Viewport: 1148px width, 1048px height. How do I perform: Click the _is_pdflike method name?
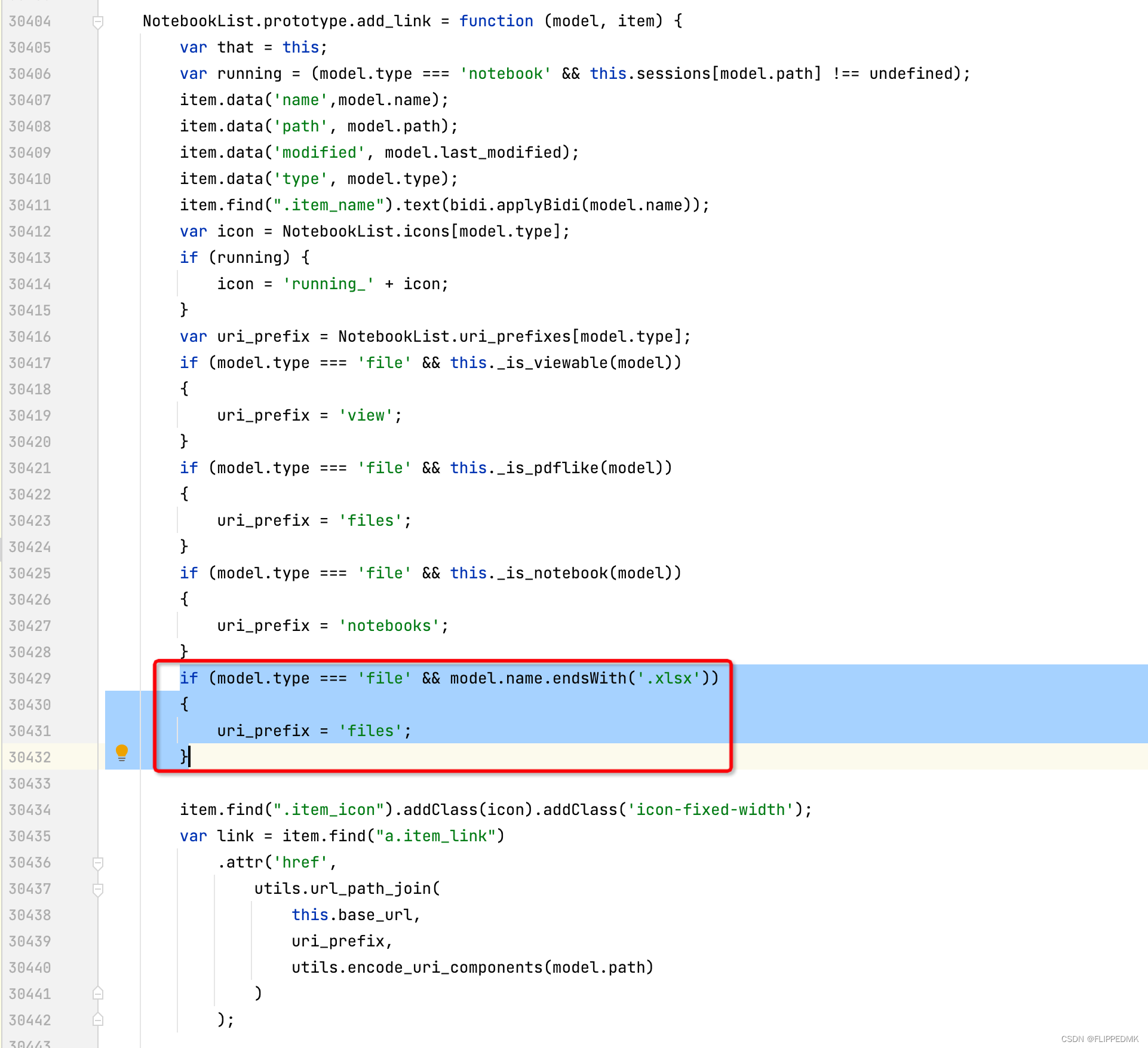(x=547, y=468)
